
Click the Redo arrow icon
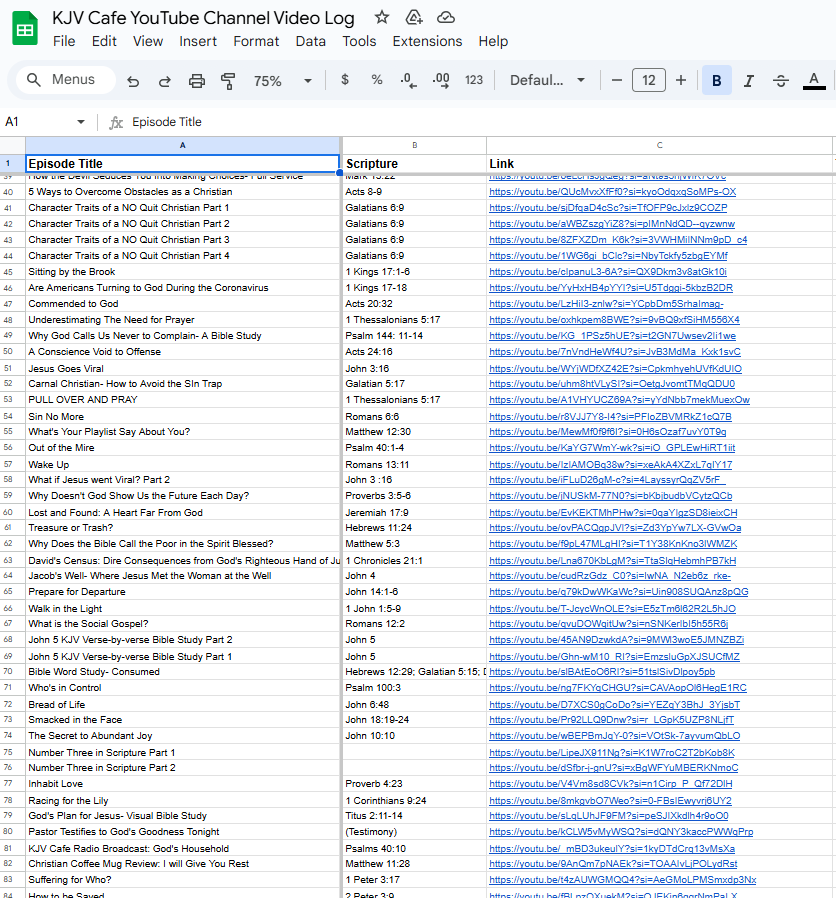(x=165, y=81)
